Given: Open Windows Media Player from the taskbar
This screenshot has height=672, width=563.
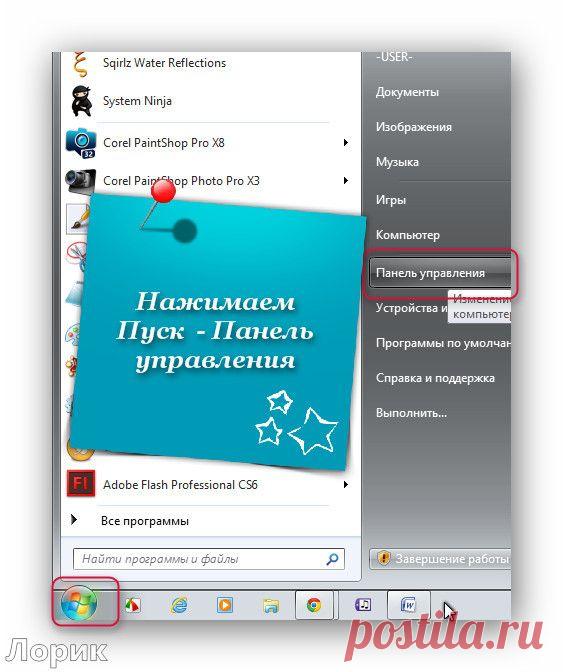Looking at the screenshot, I should pyautogui.click(x=225, y=605).
